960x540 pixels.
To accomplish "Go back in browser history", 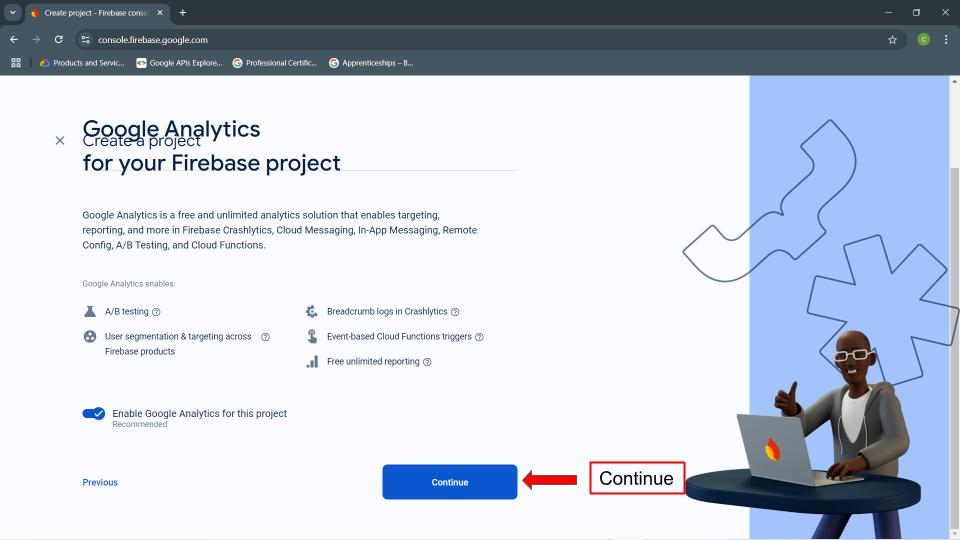I will pos(13,39).
